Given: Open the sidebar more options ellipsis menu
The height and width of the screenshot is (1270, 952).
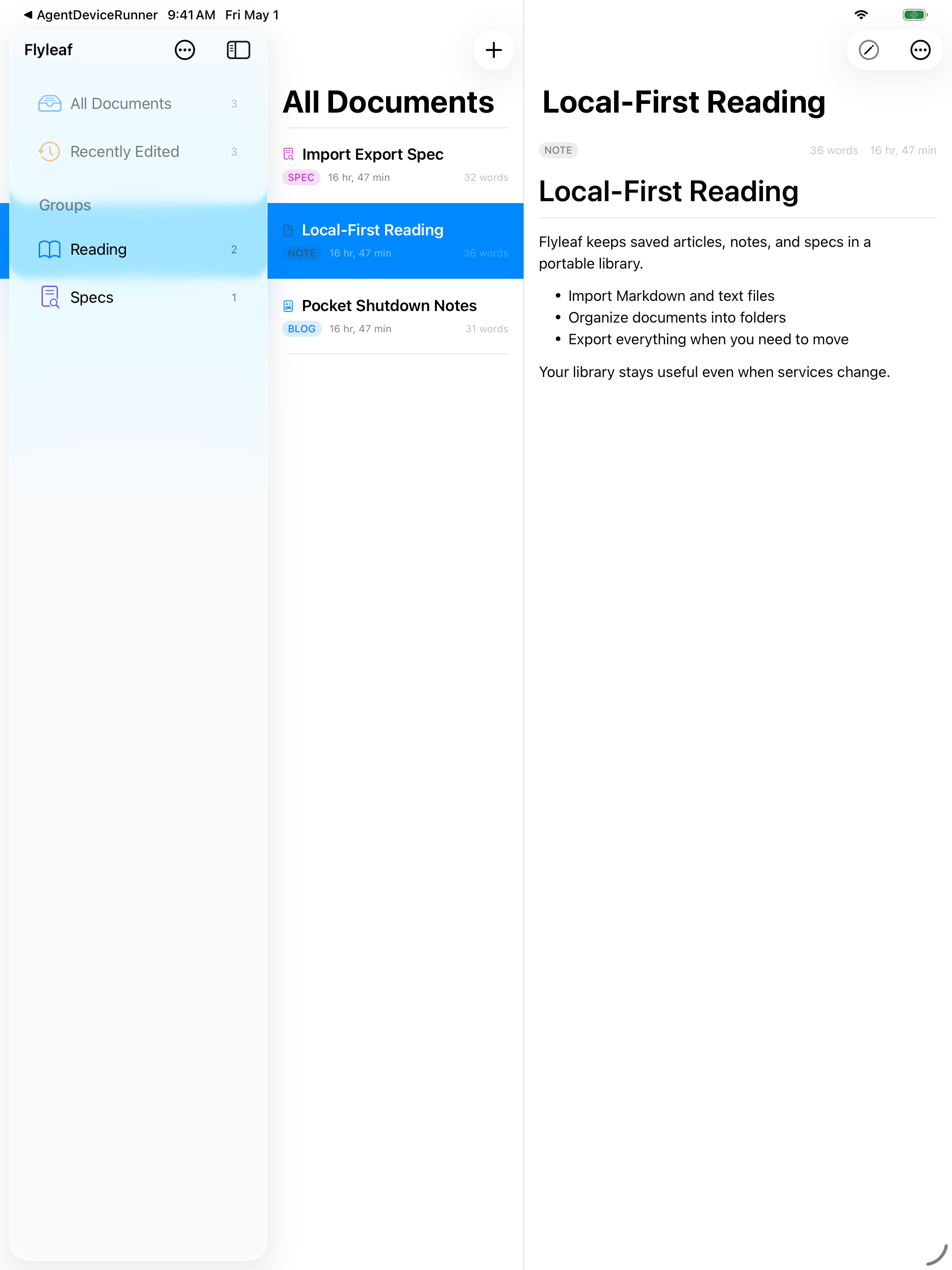Looking at the screenshot, I should (185, 50).
